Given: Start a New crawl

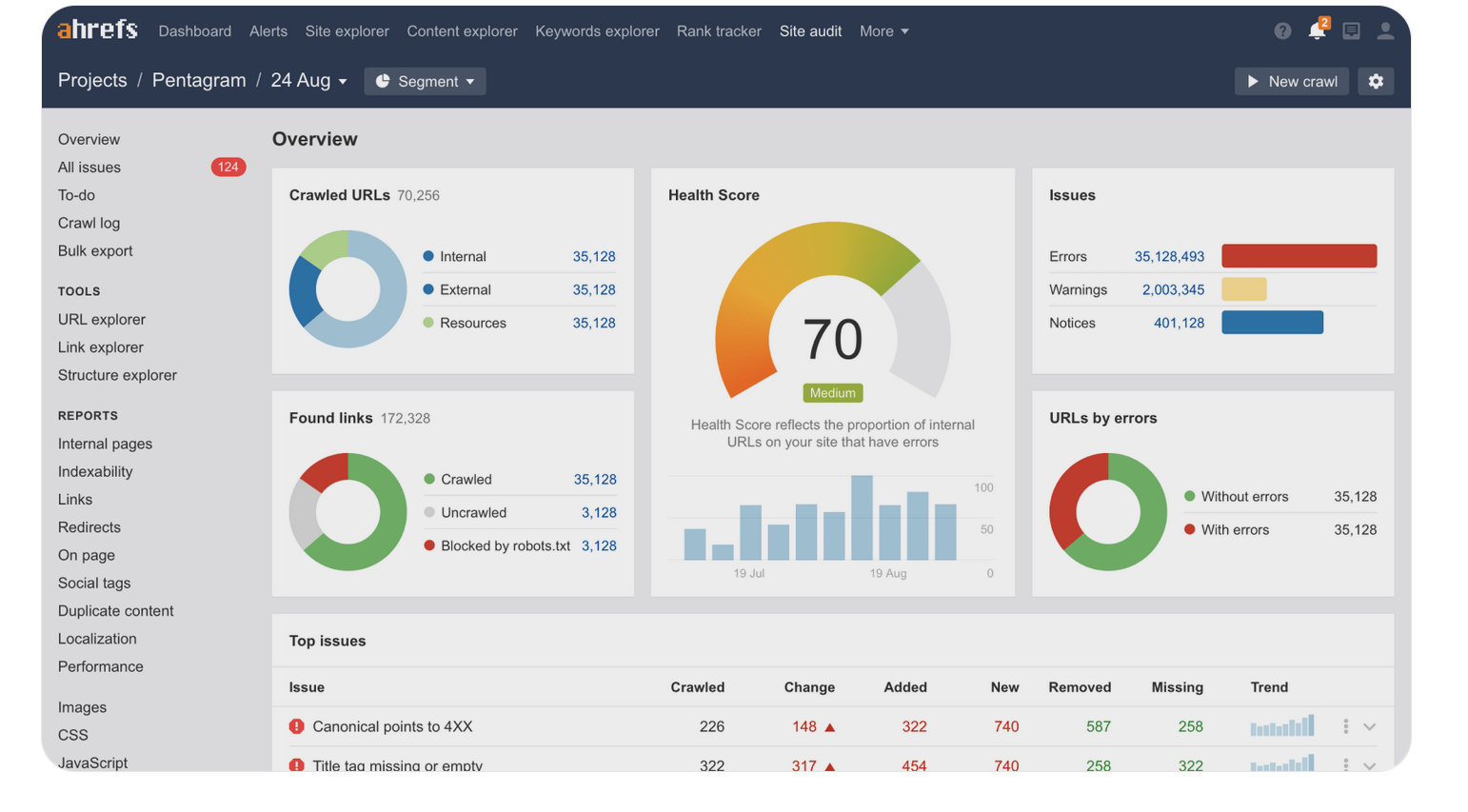Looking at the screenshot, I should pos(1292,81).
